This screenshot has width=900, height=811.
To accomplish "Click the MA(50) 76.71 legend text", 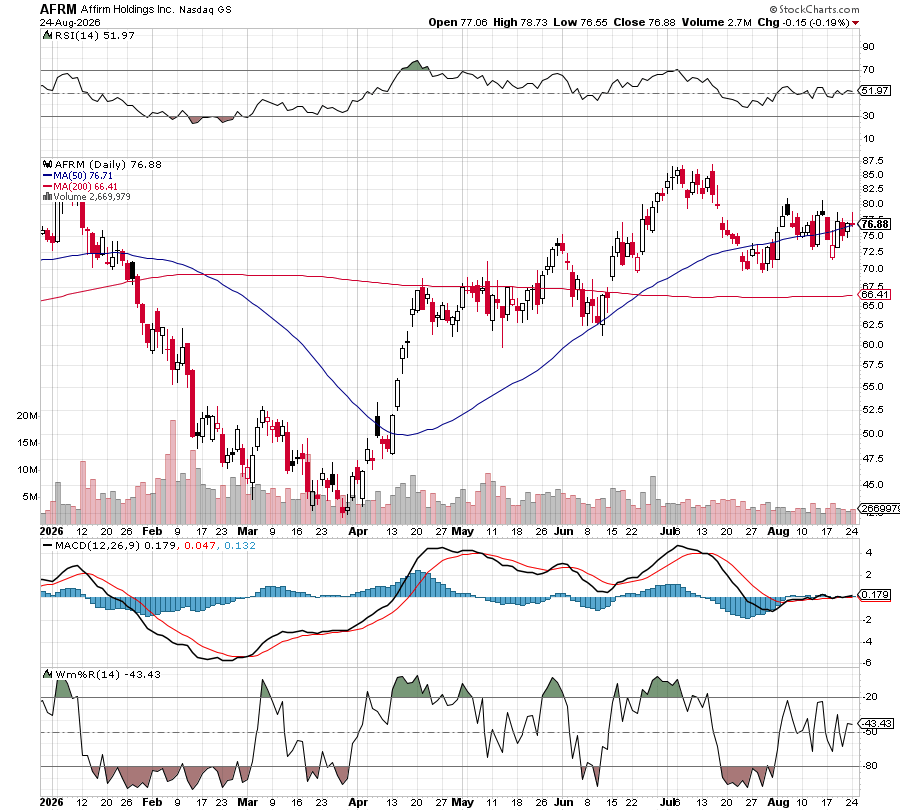I will [83, 176].
